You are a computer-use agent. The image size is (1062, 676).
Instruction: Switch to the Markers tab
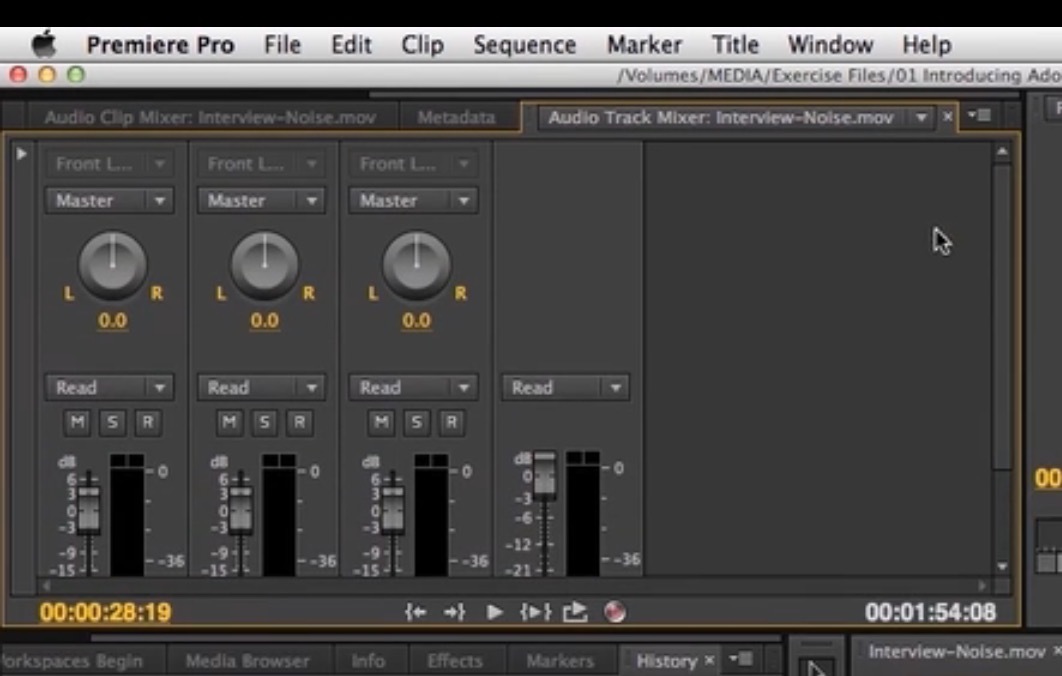(x=560, y=660)
